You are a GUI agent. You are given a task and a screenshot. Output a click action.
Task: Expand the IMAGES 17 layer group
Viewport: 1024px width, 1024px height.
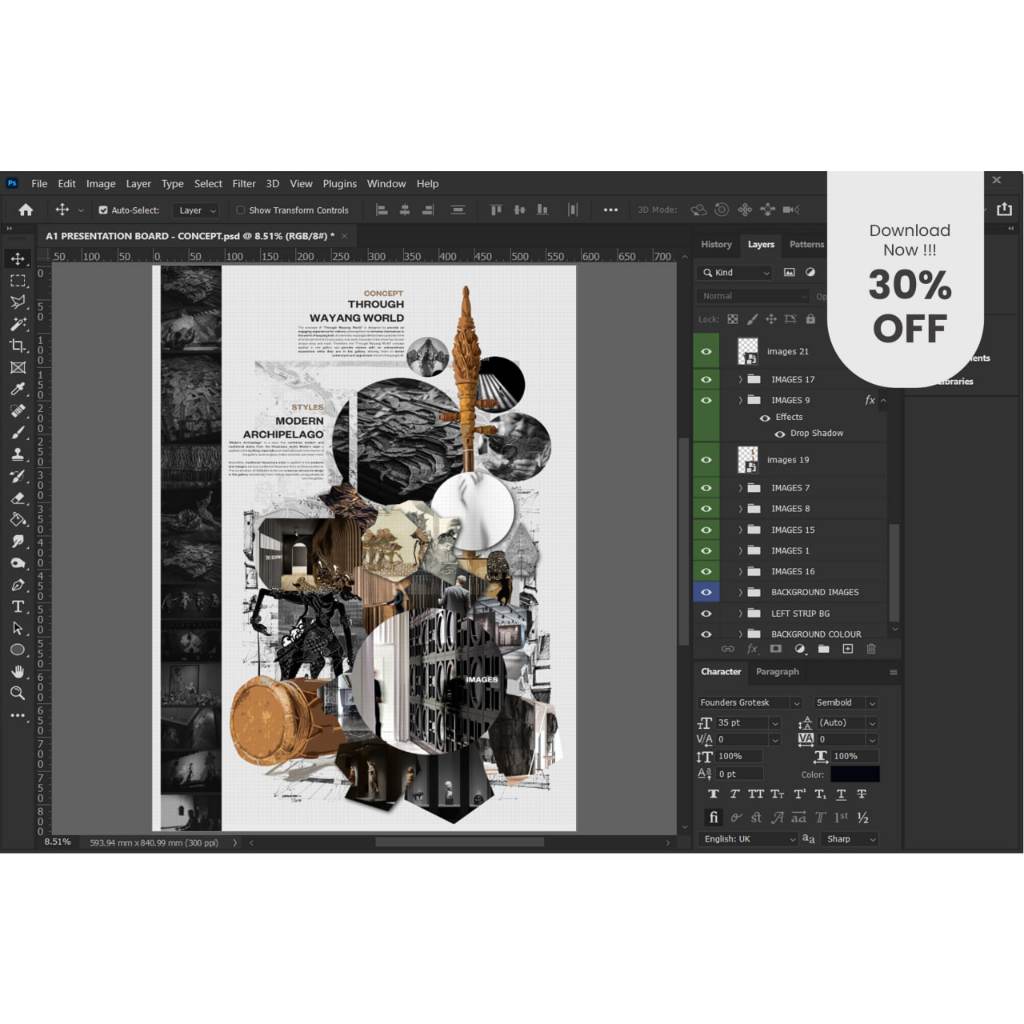pos(740,380)
